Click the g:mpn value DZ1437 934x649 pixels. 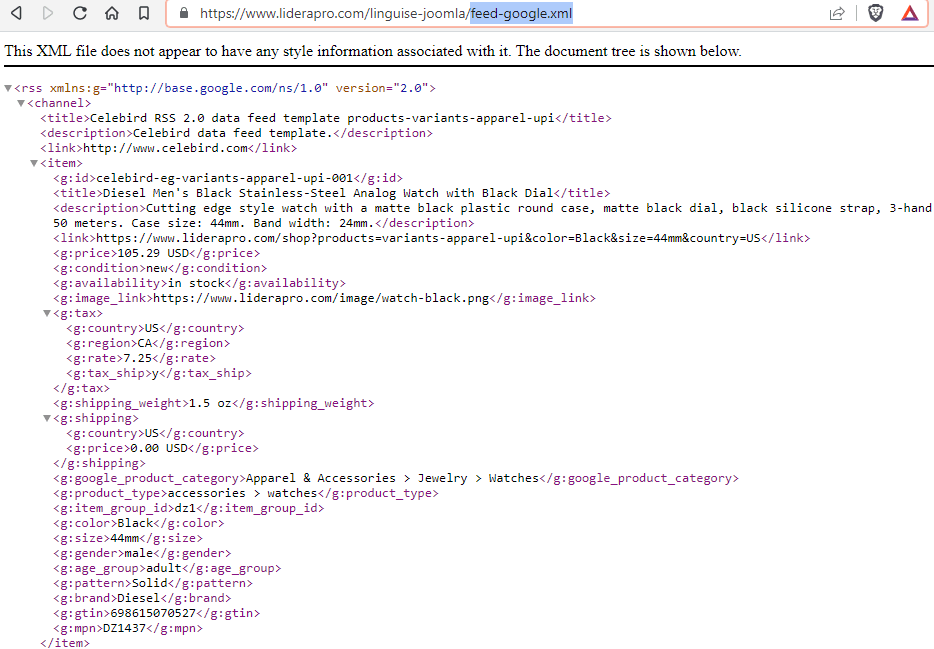pos(124,628)
